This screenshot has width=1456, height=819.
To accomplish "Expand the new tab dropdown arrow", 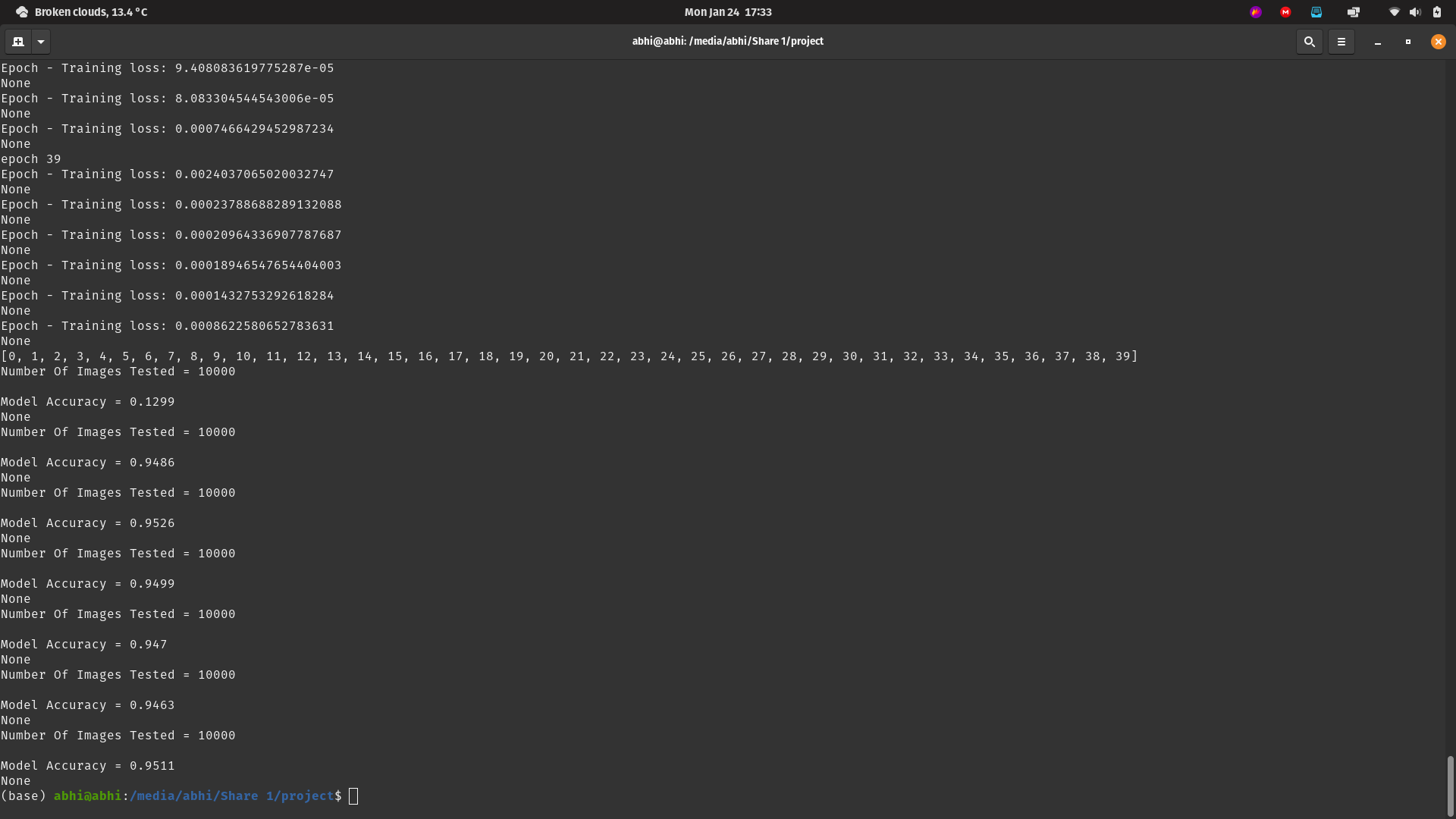I will (x=41, y=42).
